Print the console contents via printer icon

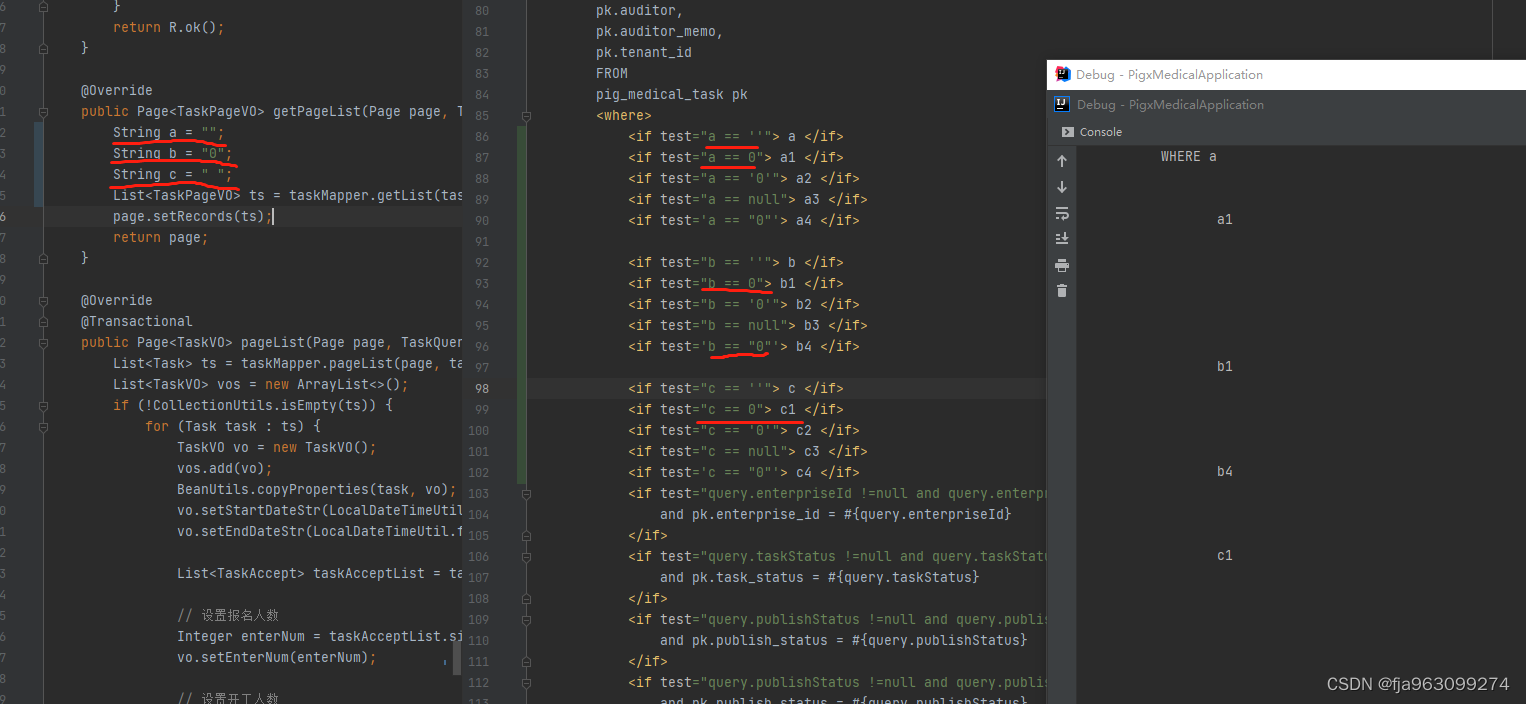pos(1061,265)
